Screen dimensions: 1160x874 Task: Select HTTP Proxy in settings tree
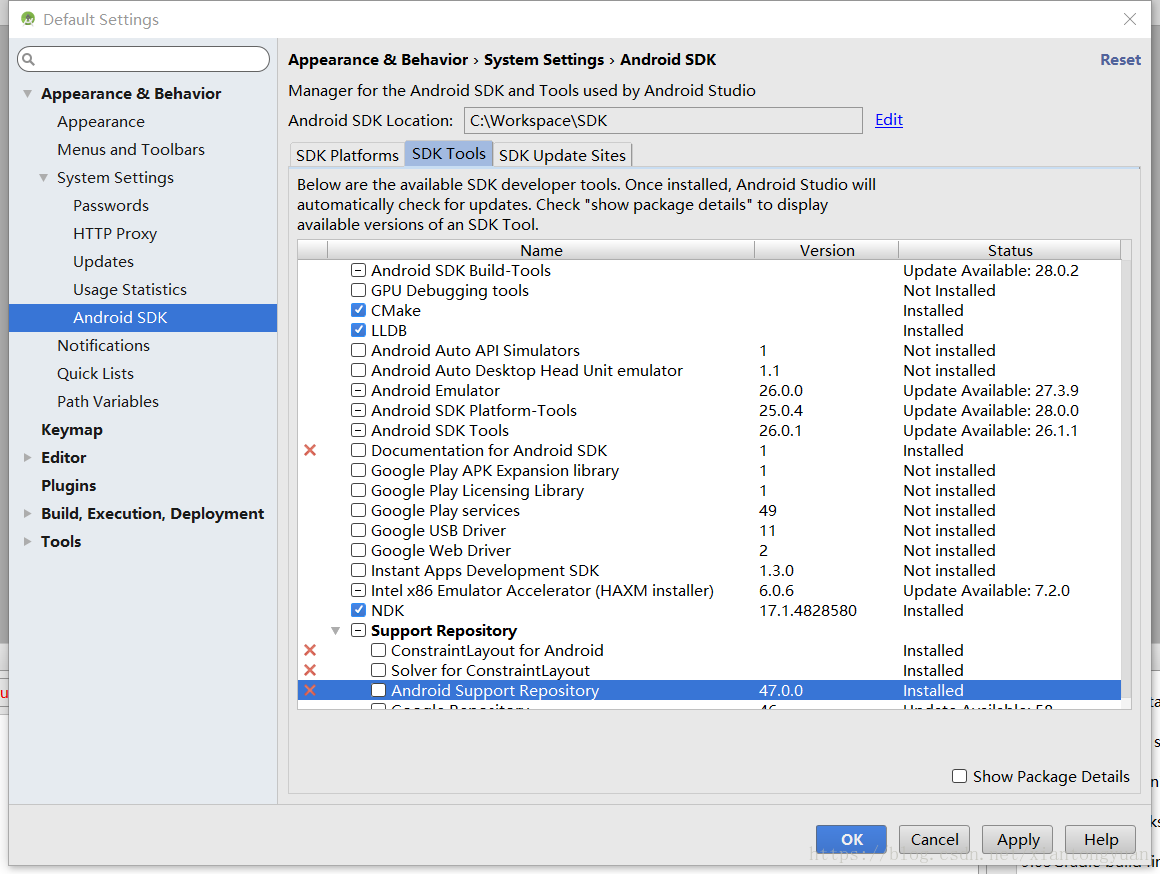coord(115,234)
